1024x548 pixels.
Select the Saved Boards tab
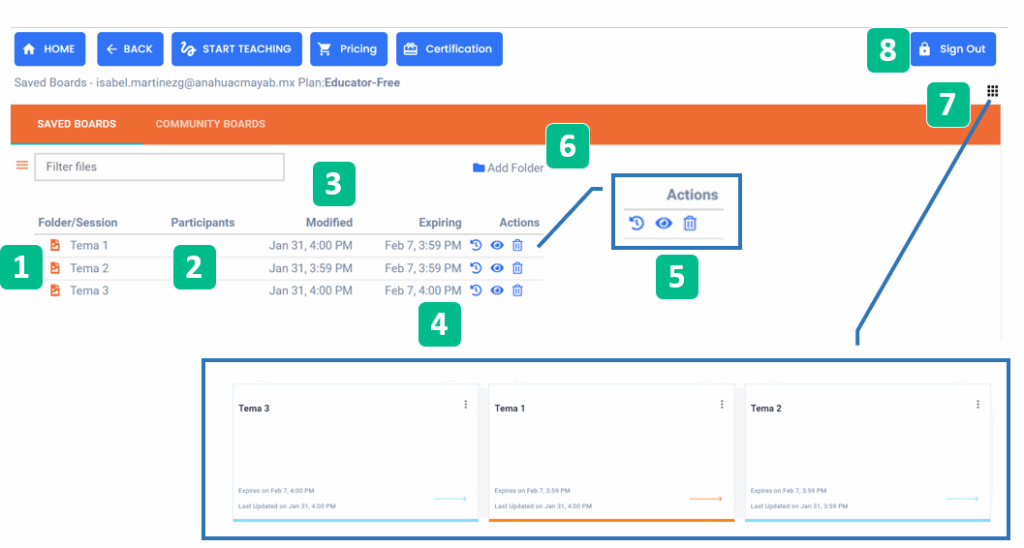coord(76,124)
